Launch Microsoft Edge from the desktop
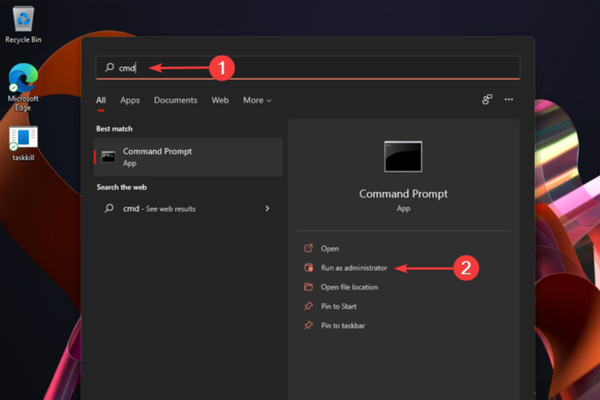 pyautogui.click(x=22, y=80)
